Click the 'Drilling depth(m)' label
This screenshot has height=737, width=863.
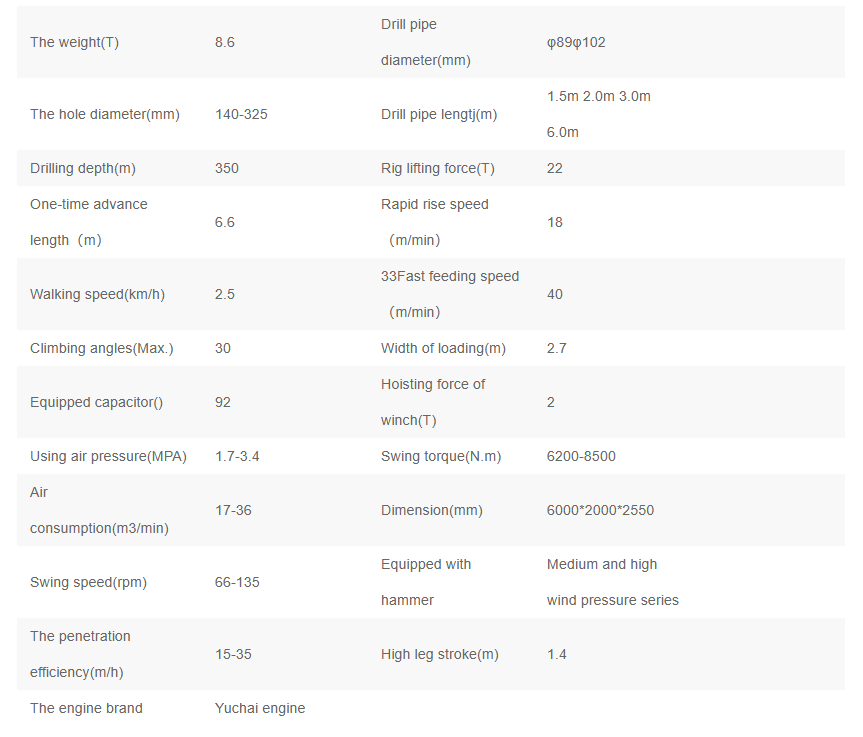82,168
